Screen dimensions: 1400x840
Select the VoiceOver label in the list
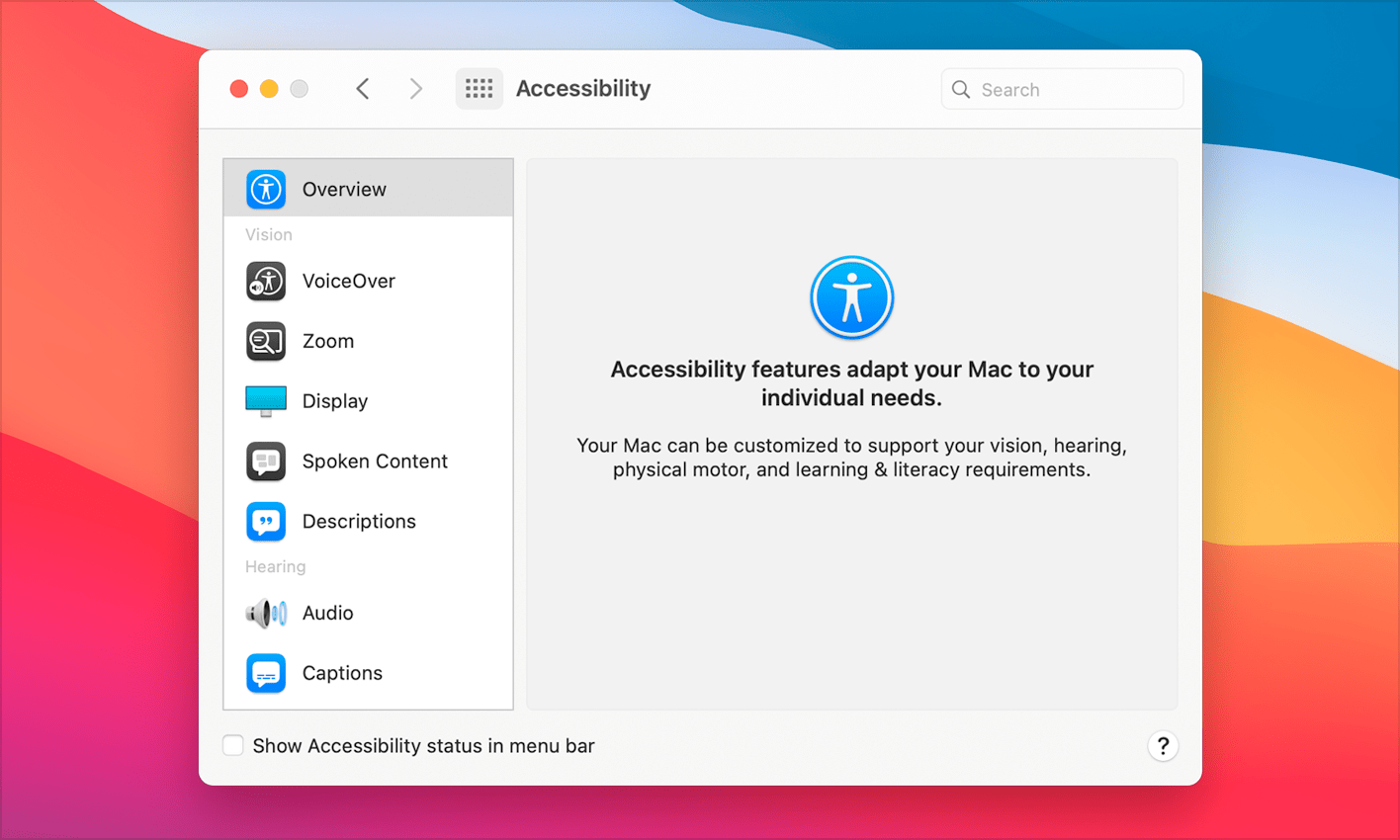348,282
